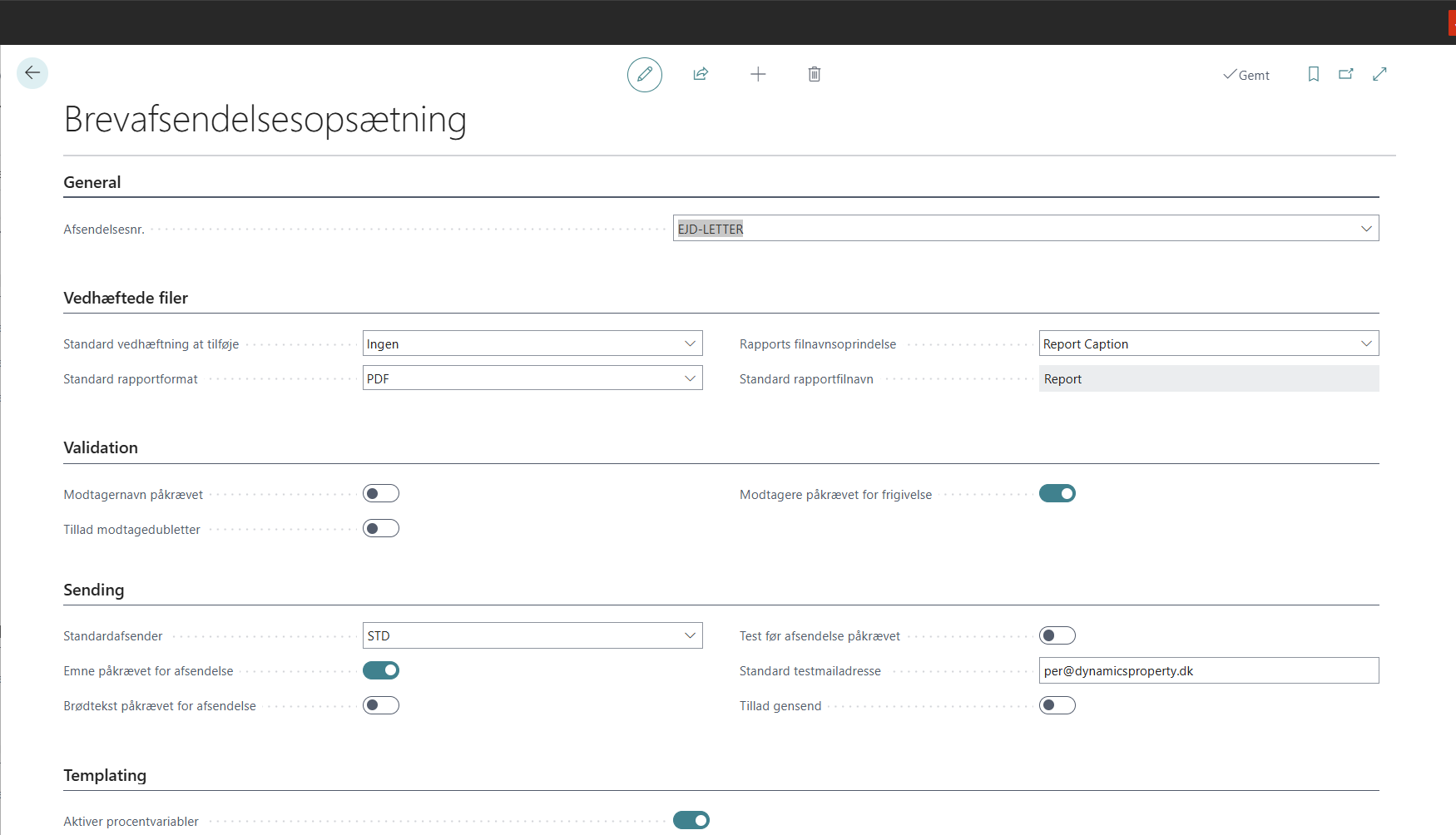Click the plus icon to create new
1456x835 pixels.
[758, 75]
